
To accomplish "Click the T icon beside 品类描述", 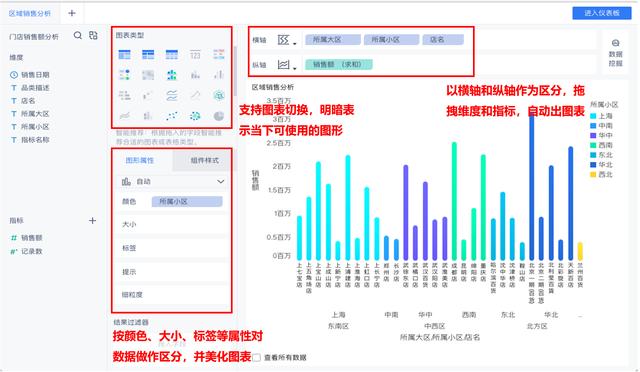I will pyautogui.click(x=14, y=88).
